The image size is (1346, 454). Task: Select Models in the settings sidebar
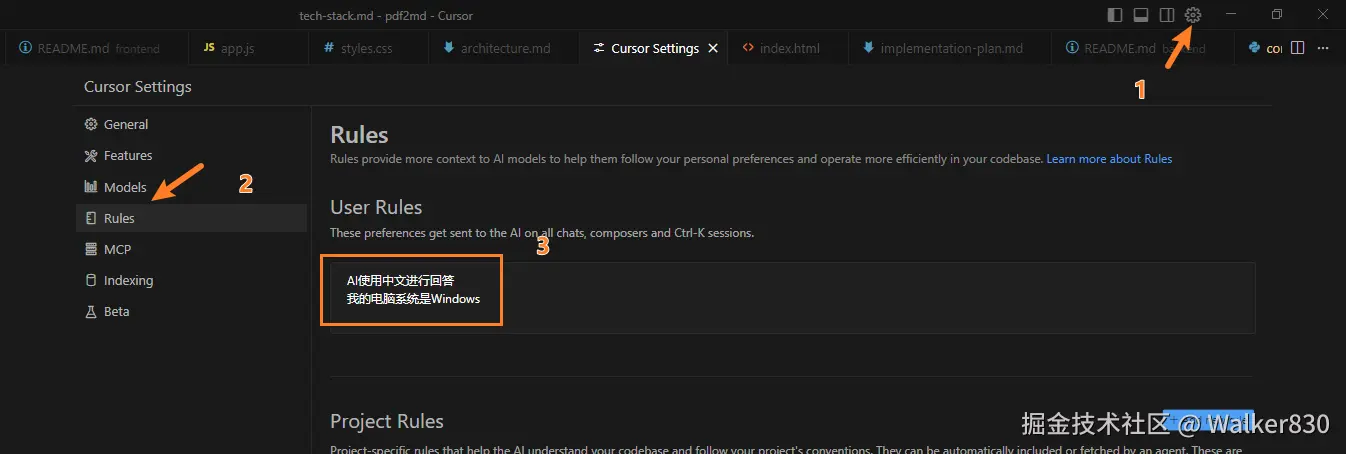[125, 187]
